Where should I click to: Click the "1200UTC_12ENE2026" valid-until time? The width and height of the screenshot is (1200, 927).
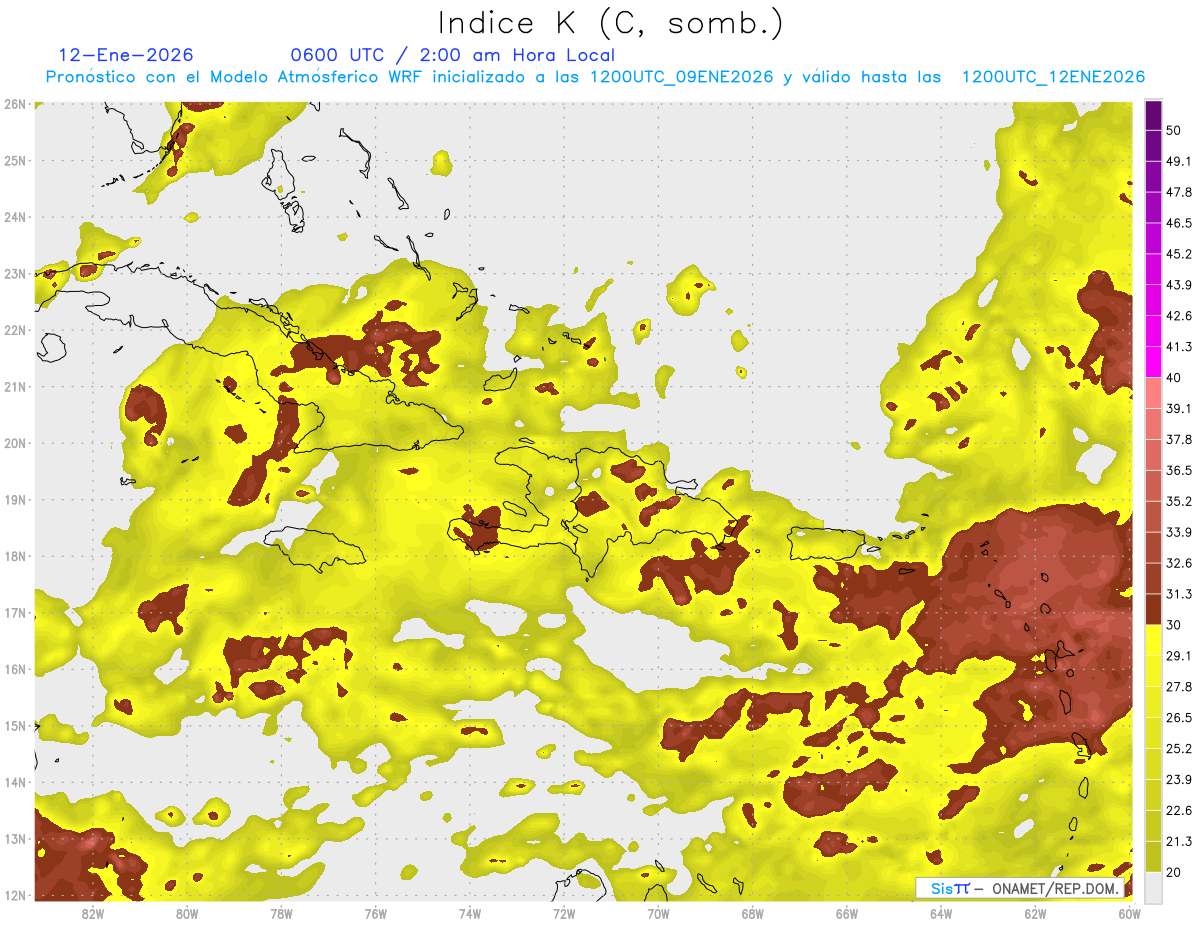[x=1053, y=77]
